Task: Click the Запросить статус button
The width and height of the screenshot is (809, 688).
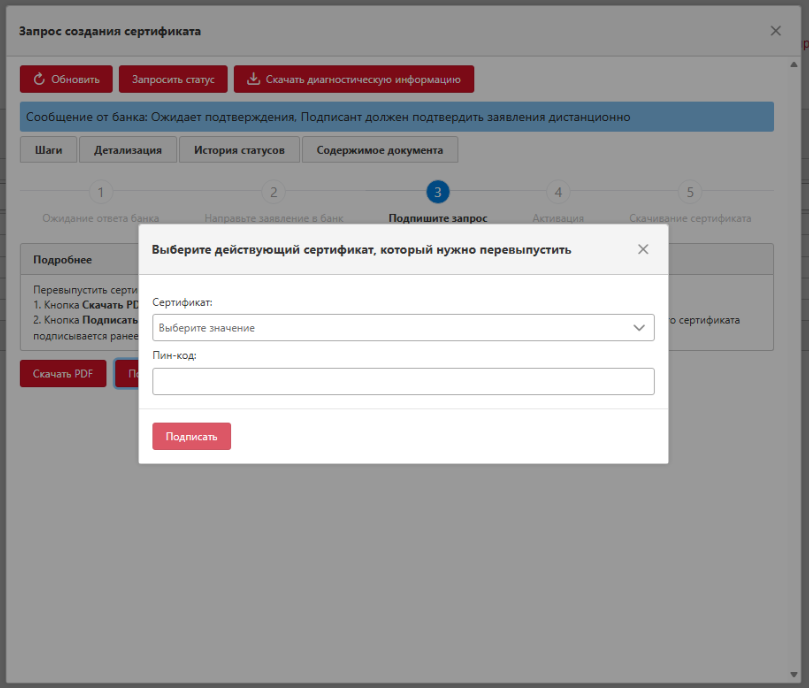Action: tap(173, 79)
